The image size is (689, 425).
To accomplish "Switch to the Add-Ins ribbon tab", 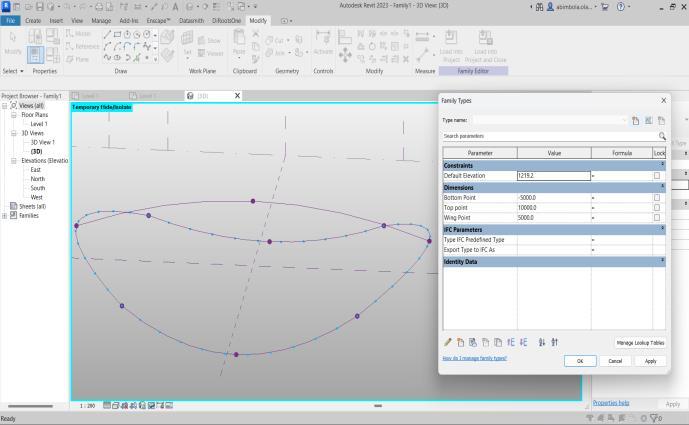I will pos(129,21).
